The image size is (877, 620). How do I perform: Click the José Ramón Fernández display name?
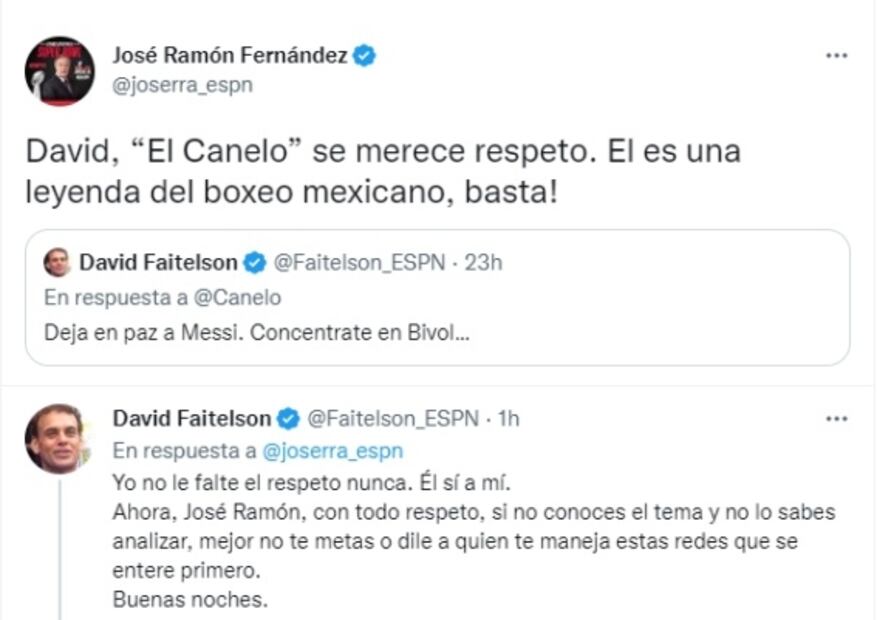point(229,56)
